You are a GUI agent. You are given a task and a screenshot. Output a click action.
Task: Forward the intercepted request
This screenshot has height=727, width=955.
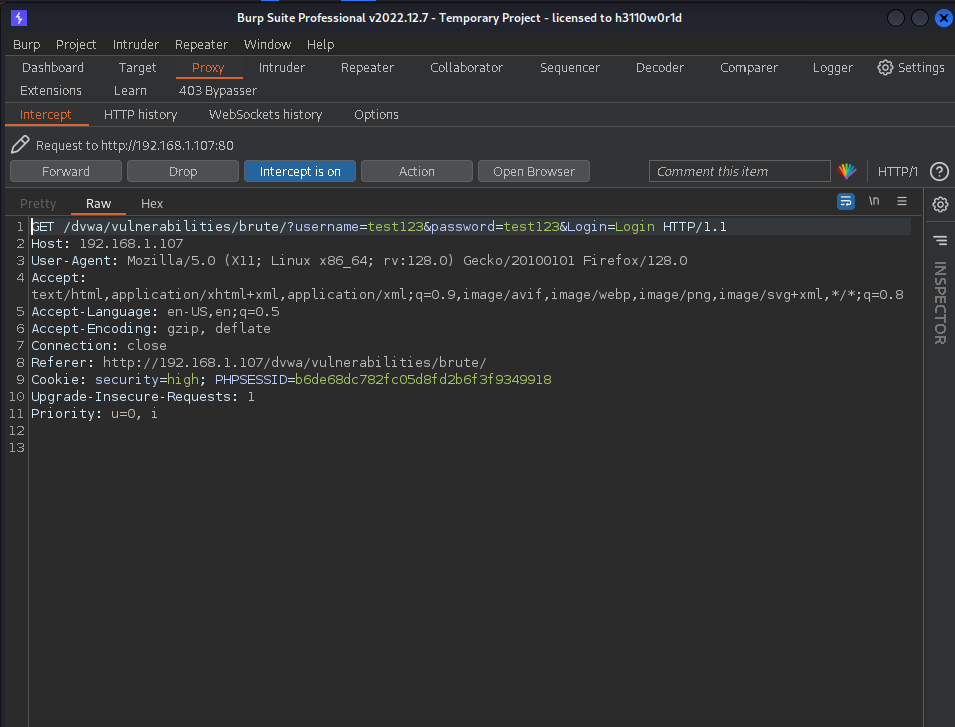(66, 172)
